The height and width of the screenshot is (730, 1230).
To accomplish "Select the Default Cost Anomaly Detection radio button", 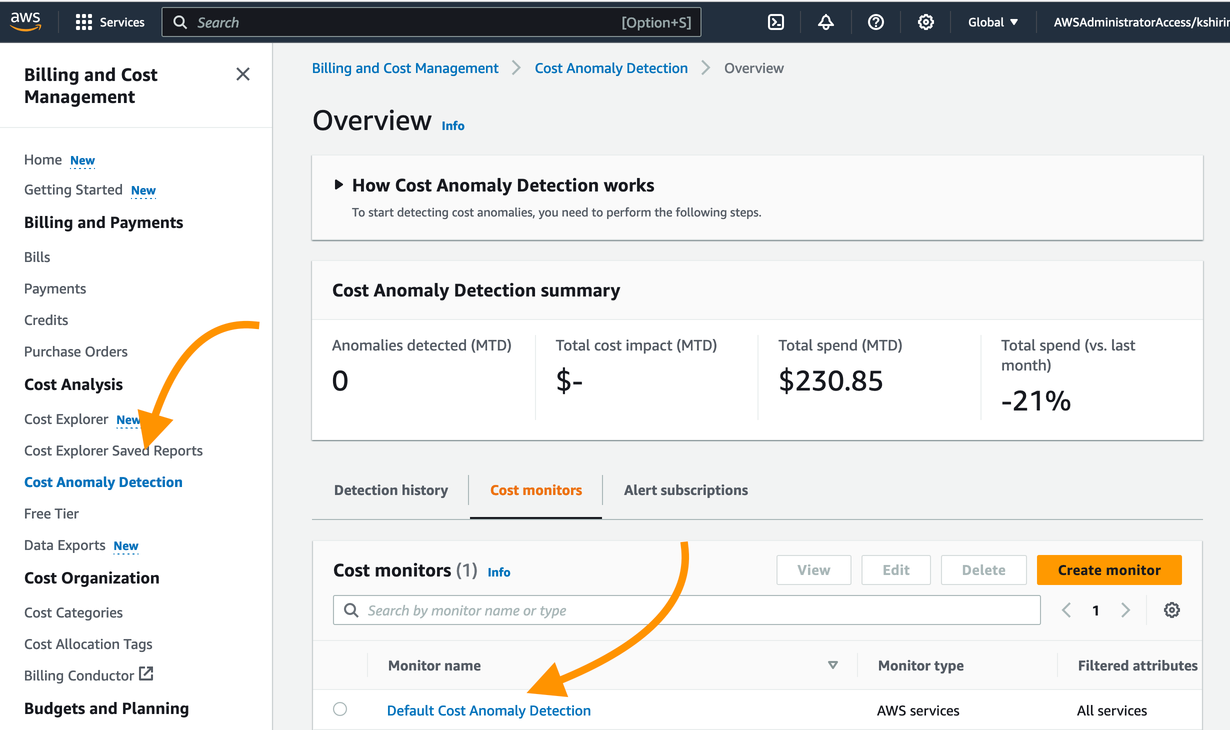I will [x=340, y=709].
